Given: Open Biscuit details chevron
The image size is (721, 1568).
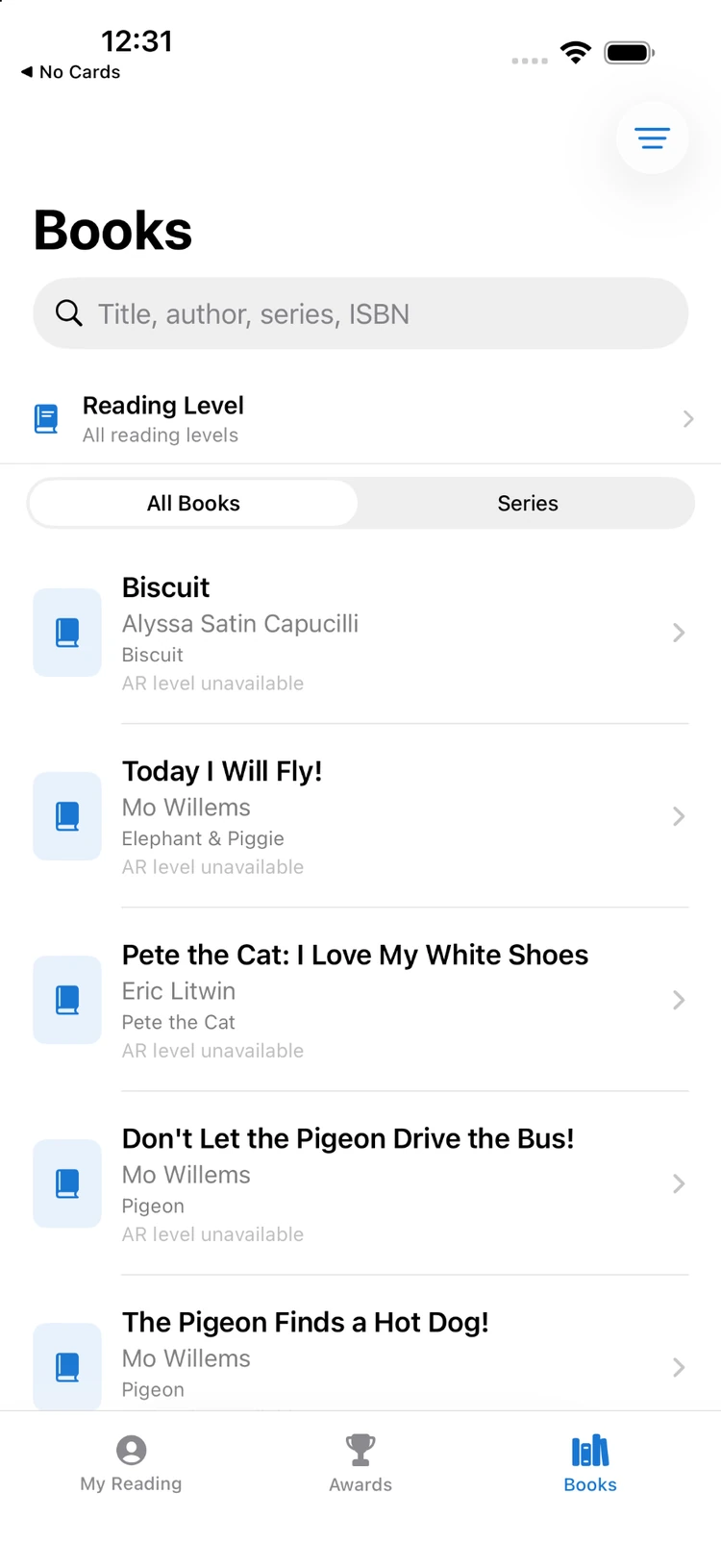Looking at the screenshot, I should [x=679, y=633].
